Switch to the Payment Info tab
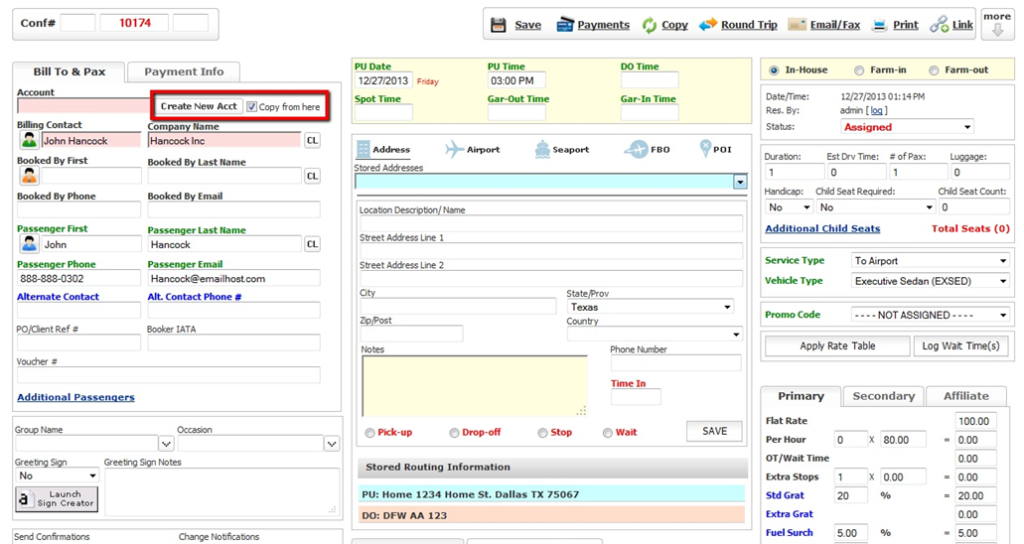Viewport: 1024px width, 544px height. pos(184,72)
